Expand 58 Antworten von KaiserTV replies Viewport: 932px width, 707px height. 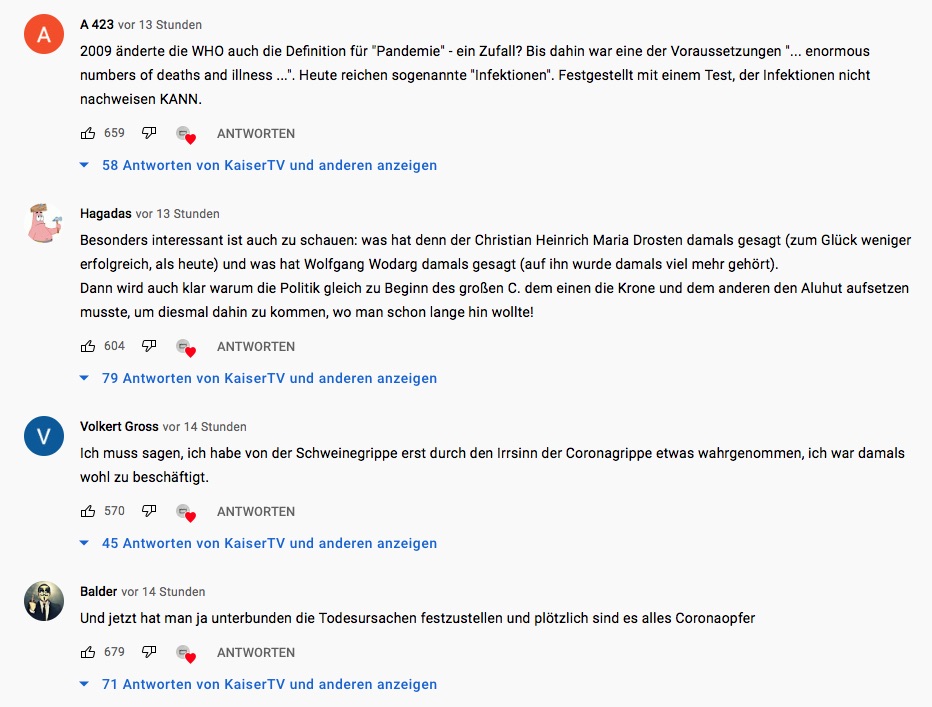point(269,165)
